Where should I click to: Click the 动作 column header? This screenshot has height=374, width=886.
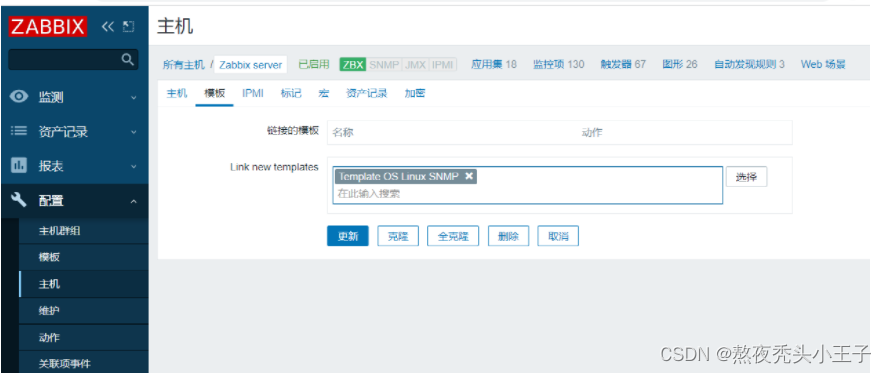[x=592, y=133]
